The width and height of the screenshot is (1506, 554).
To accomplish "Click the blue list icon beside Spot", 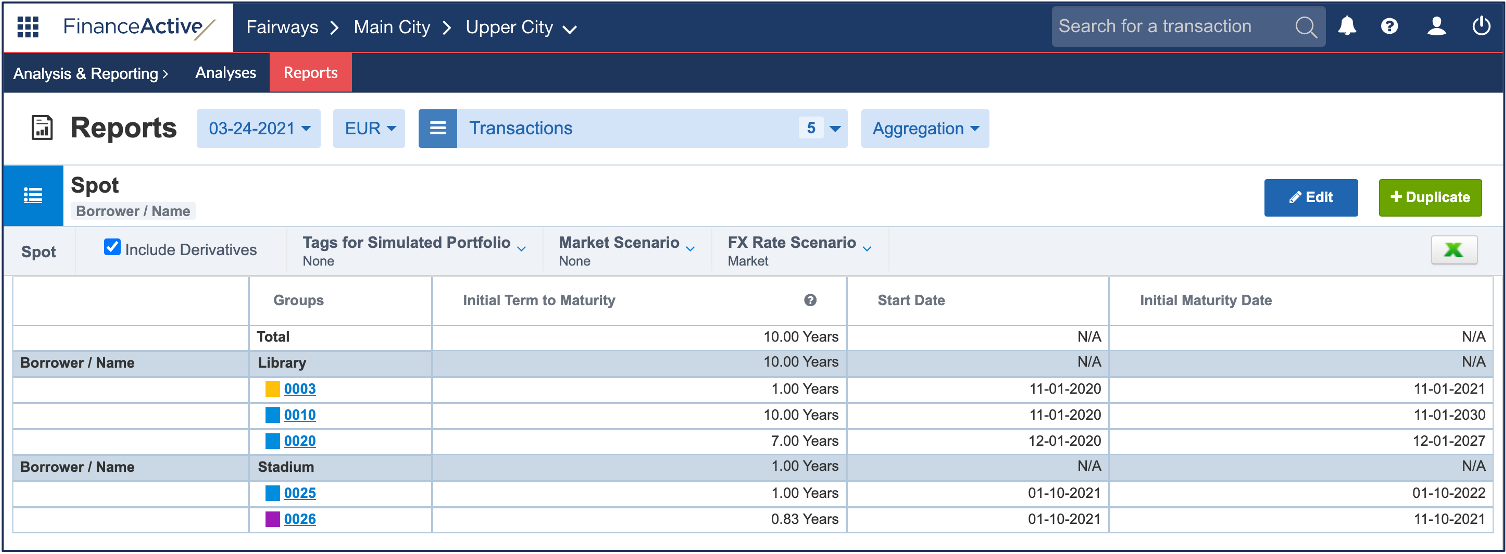I will pyautogui.click(x=33, y=195).
